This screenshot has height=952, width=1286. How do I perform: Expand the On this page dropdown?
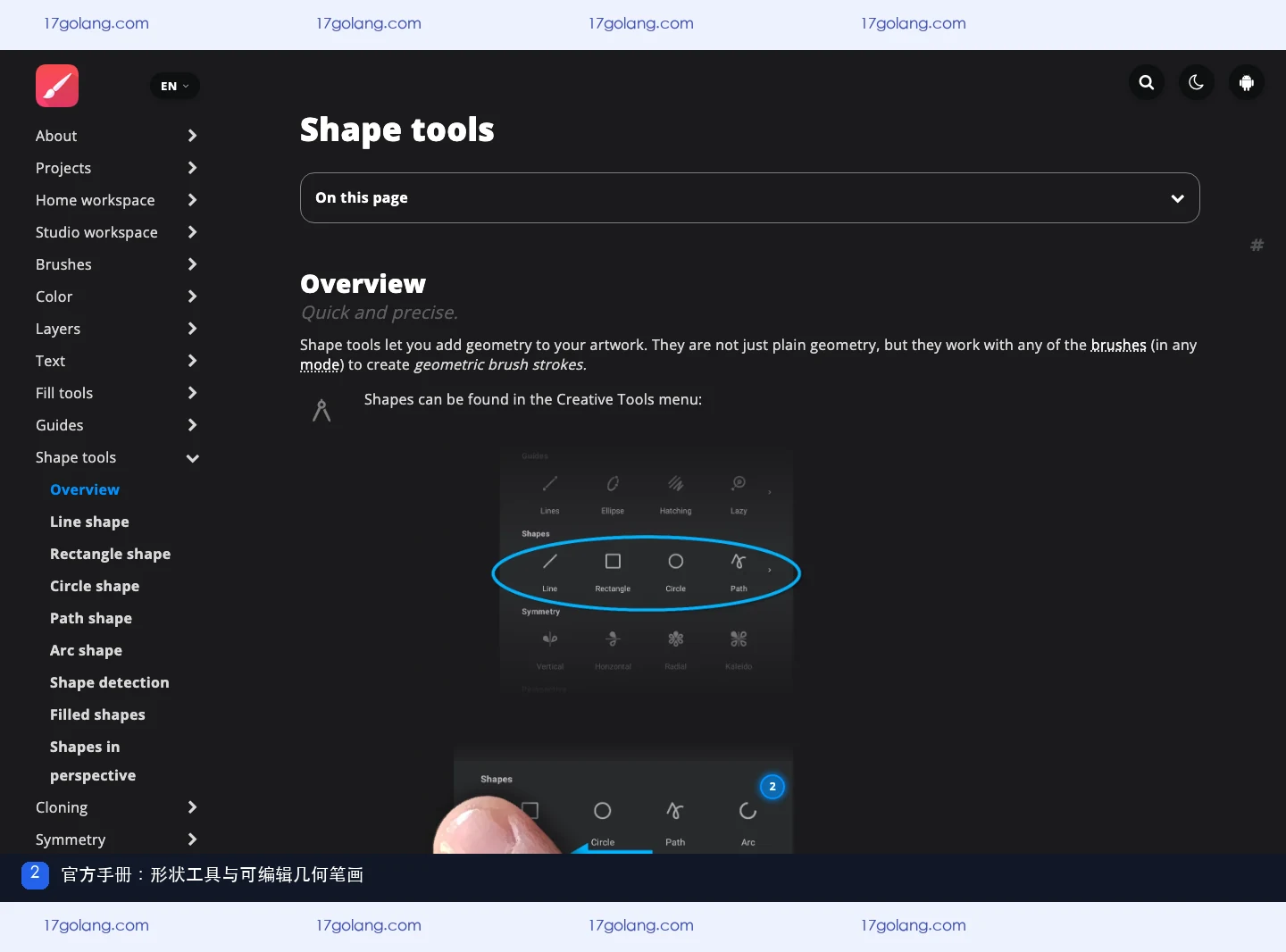(749, 197)
